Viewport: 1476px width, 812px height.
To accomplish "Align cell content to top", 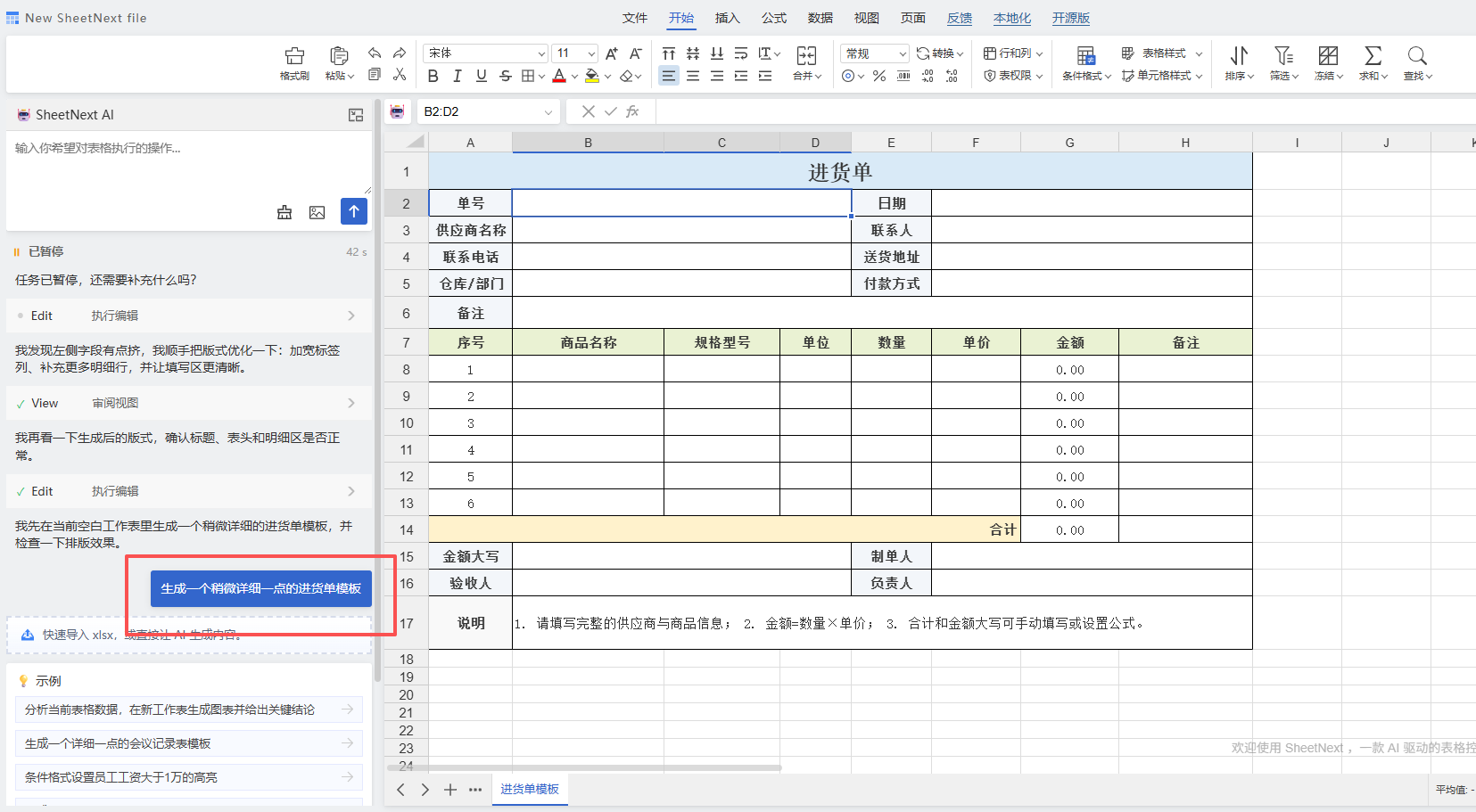I will [x=669, y=53].
